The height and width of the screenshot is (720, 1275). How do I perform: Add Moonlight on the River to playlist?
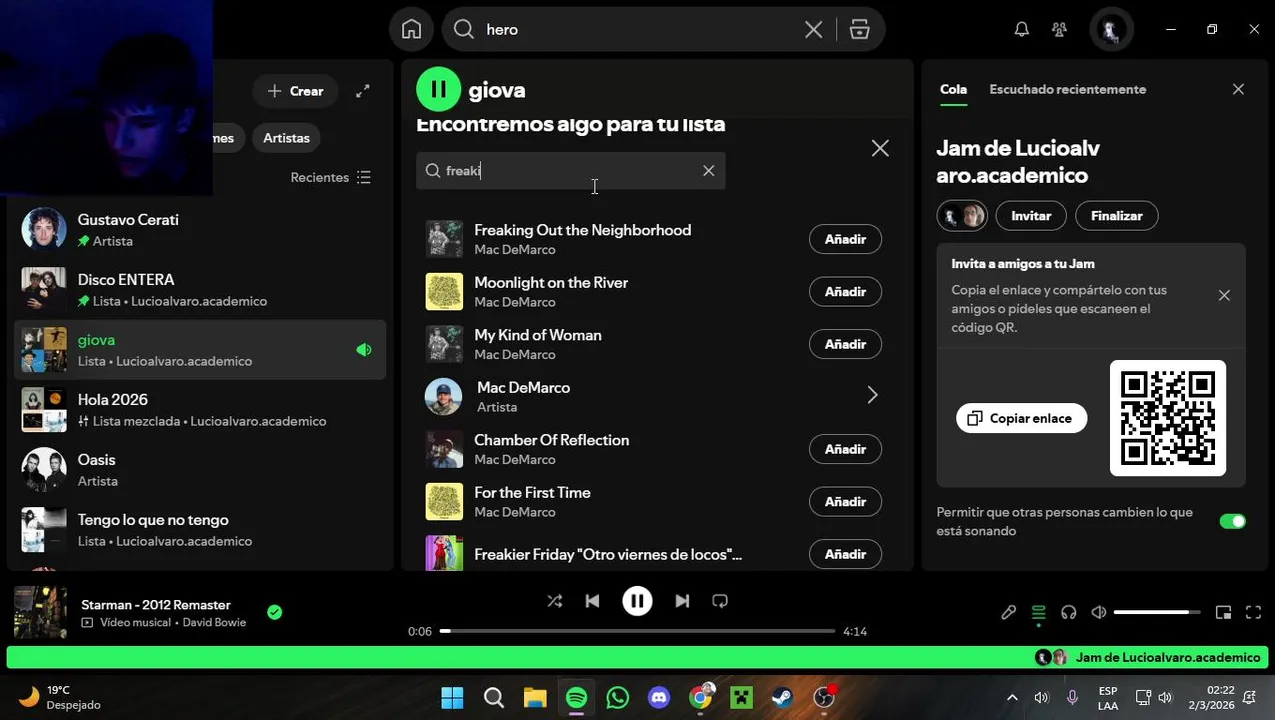coord(845,292)
